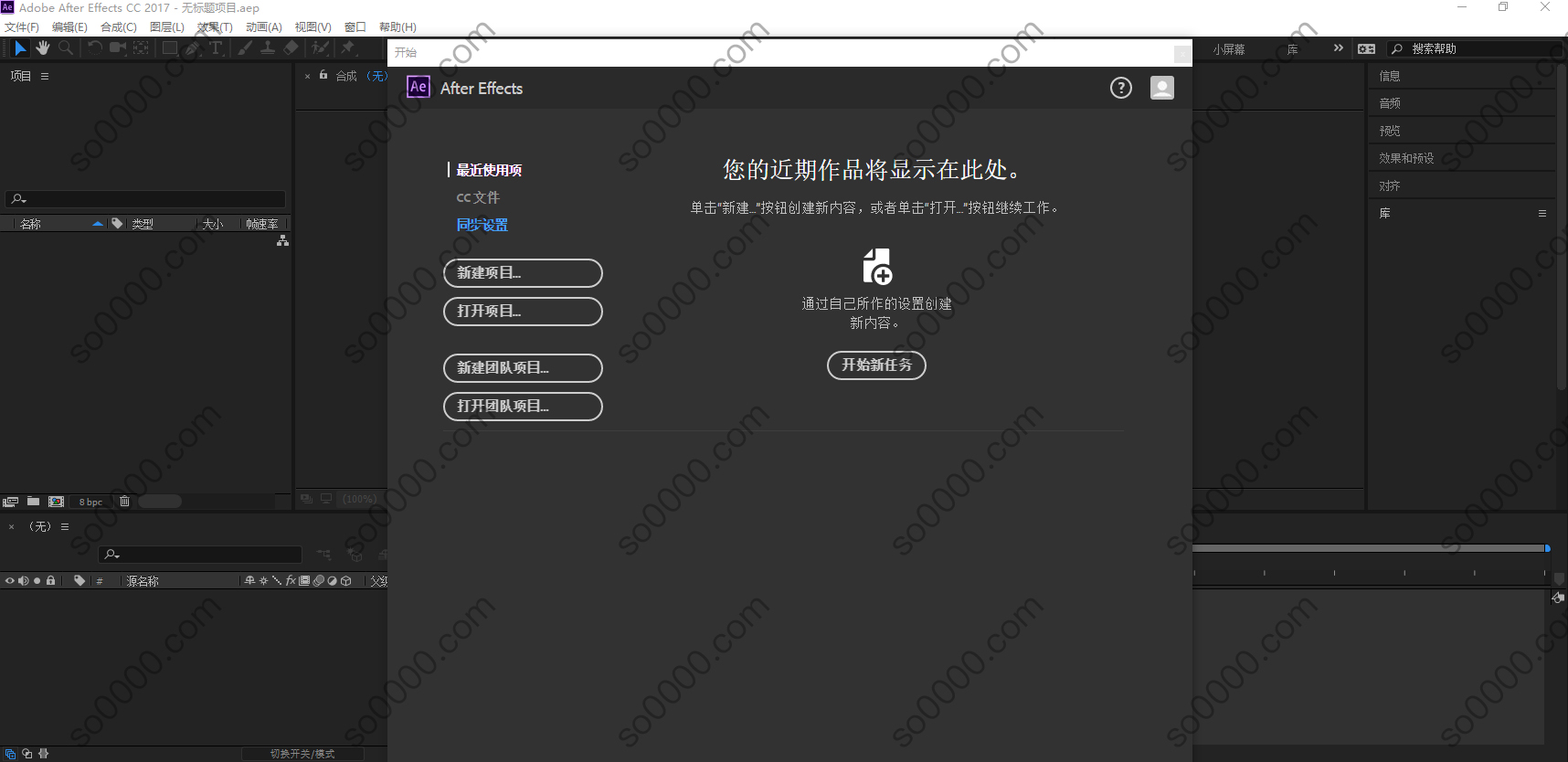Select the Eraser tool
The height and width of the screenshot is (762, 1568).
(291, 48)
